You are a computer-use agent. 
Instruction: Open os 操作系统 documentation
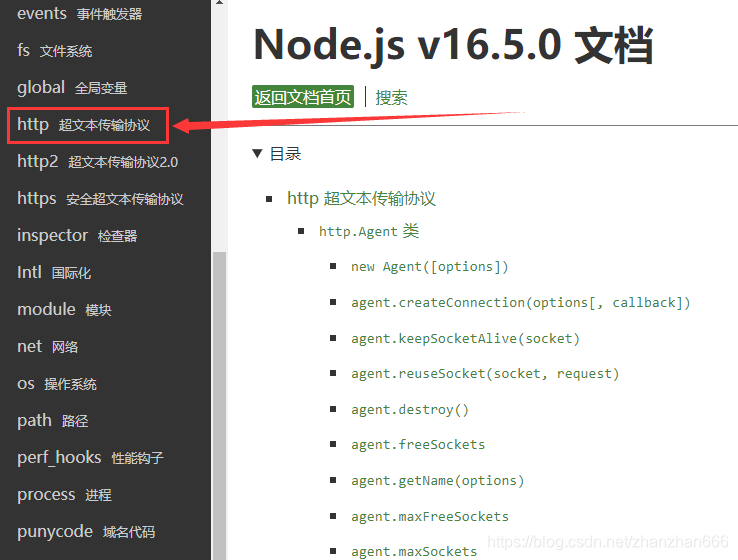pos(57,384)
